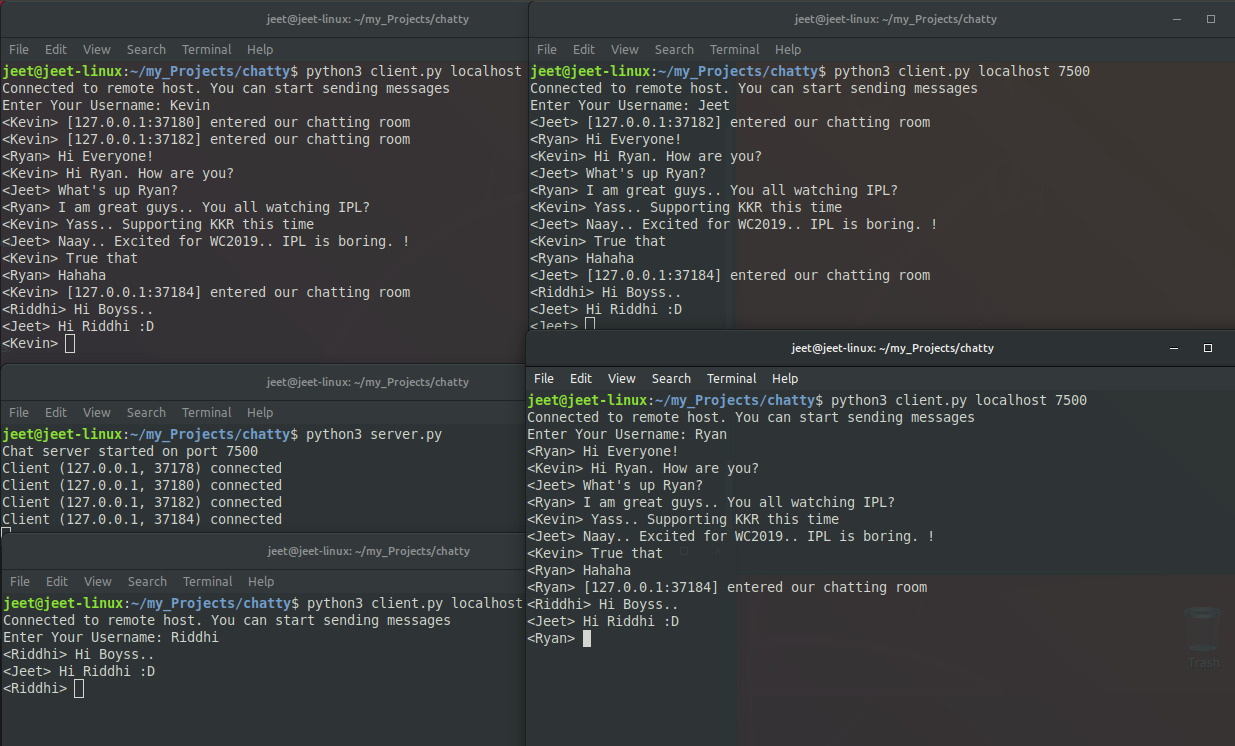1235x746 pixels.
Task: Click 'Client (127.0.0.1, 37184) connected' line
Action: pos(142,519)
